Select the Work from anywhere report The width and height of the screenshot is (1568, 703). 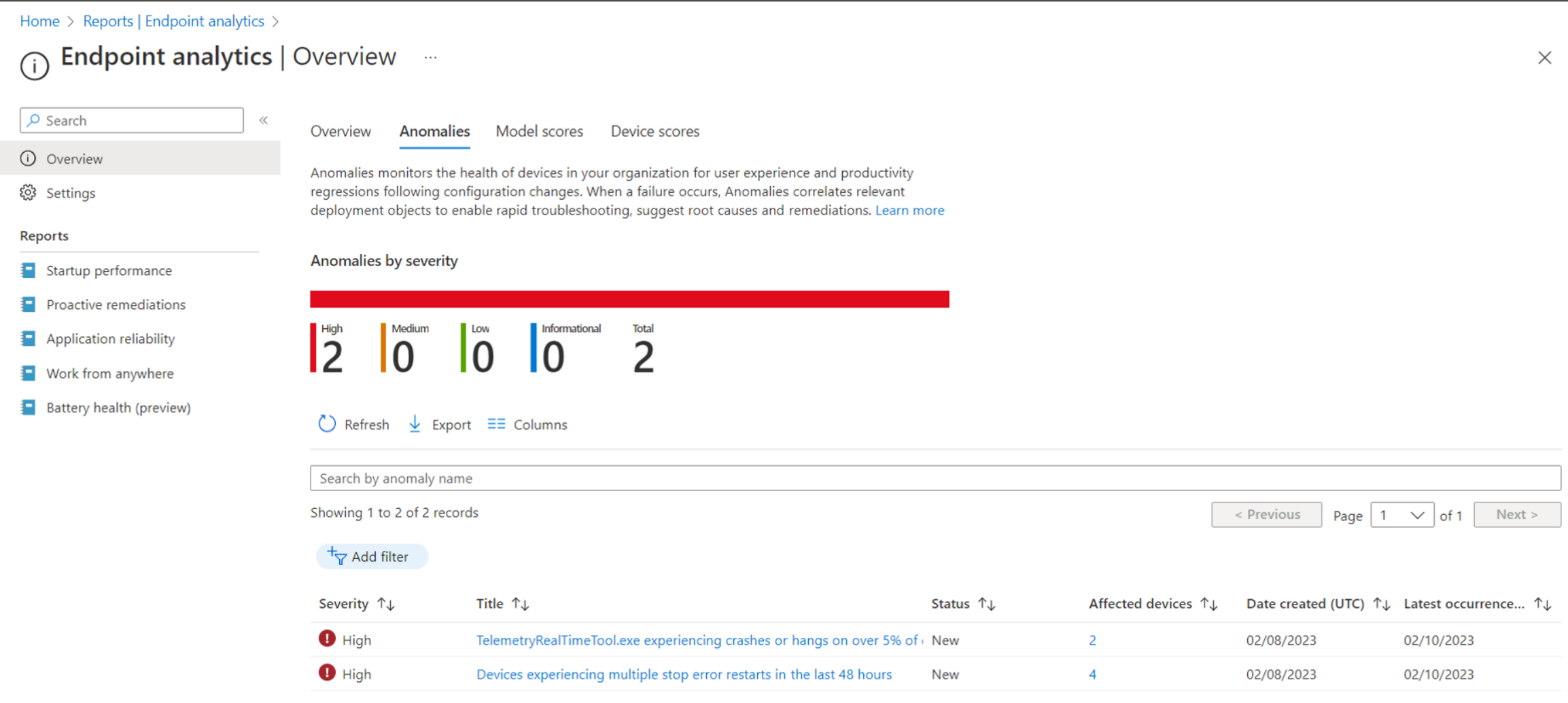click(x=109, y=373)
